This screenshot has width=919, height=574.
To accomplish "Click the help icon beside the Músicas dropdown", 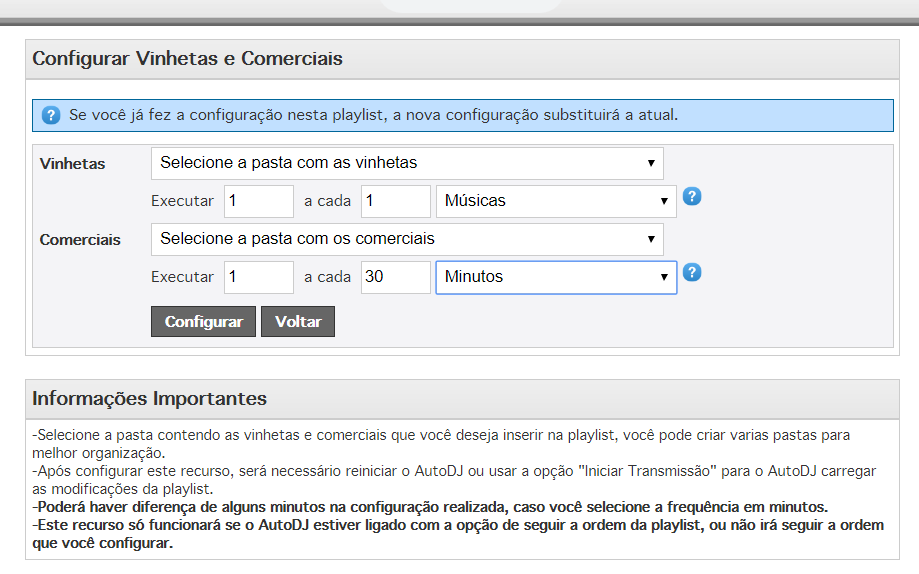I will tap(691, 197).
